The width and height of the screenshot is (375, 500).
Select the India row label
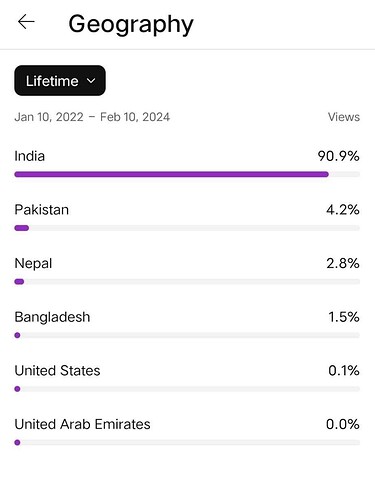pos(30,156)
